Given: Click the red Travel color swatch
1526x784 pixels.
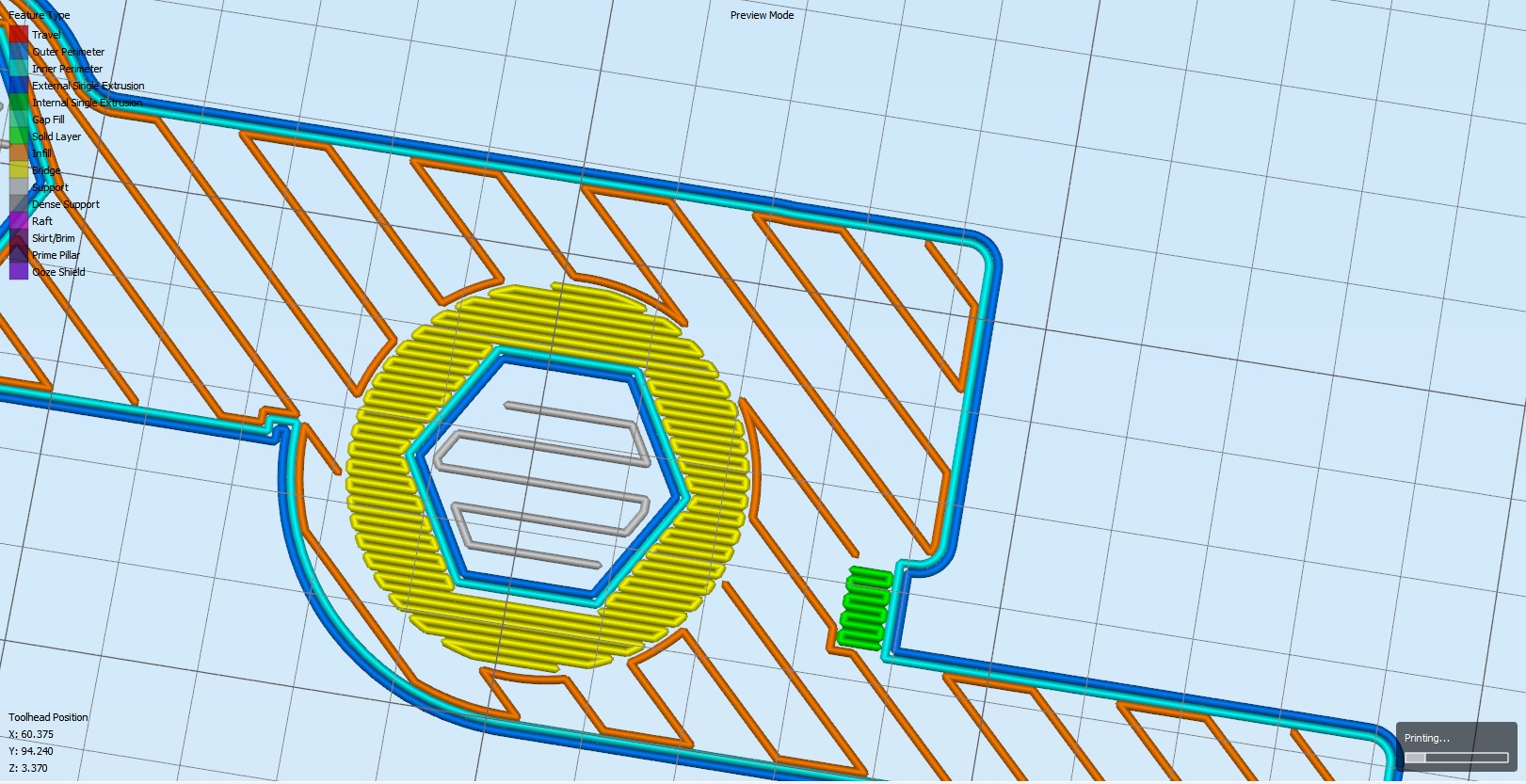Looking at the screenshot, I should 19,35.
